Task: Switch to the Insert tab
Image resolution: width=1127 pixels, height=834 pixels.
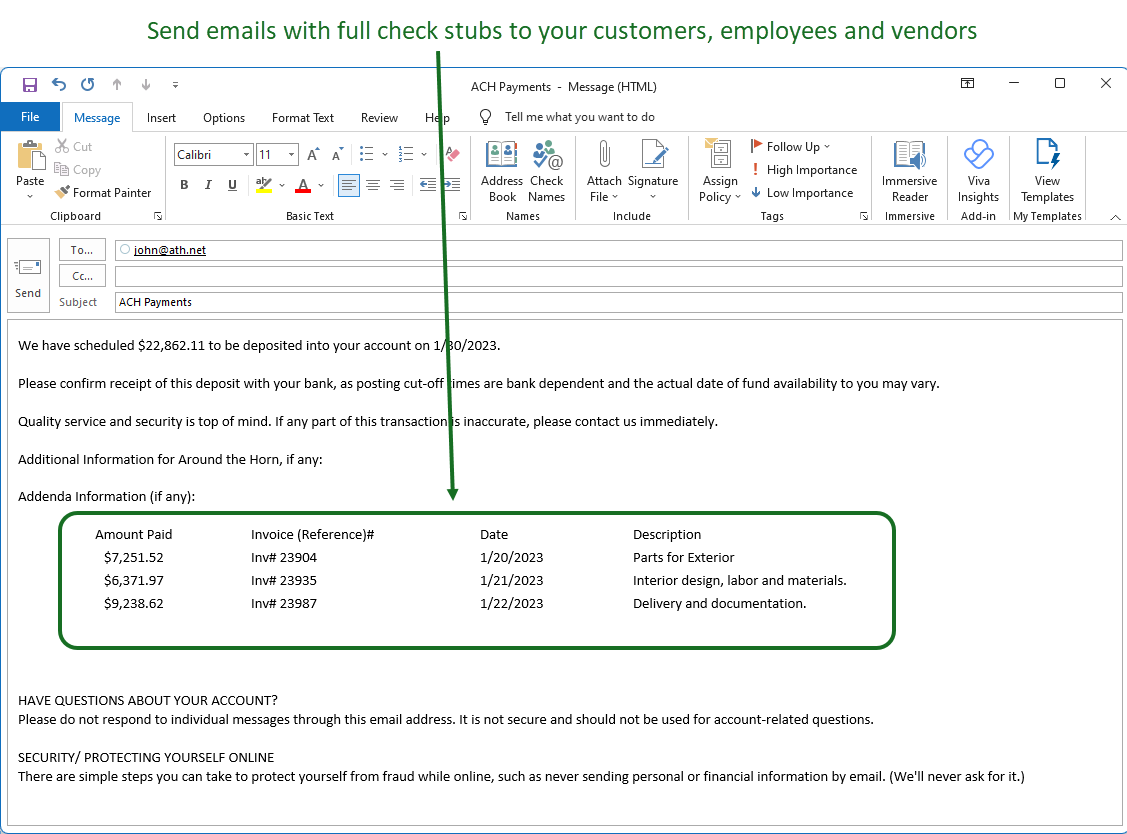Action: pyautogui.click(x=161, y=118)
